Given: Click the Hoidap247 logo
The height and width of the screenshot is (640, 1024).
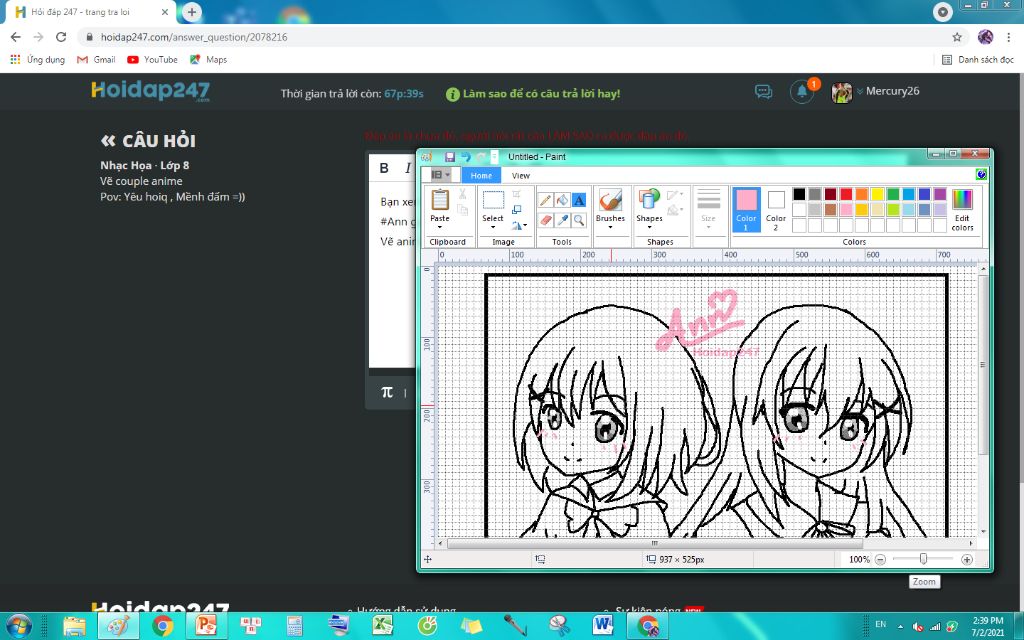Looking at the screenshot, I should [150, 91].
